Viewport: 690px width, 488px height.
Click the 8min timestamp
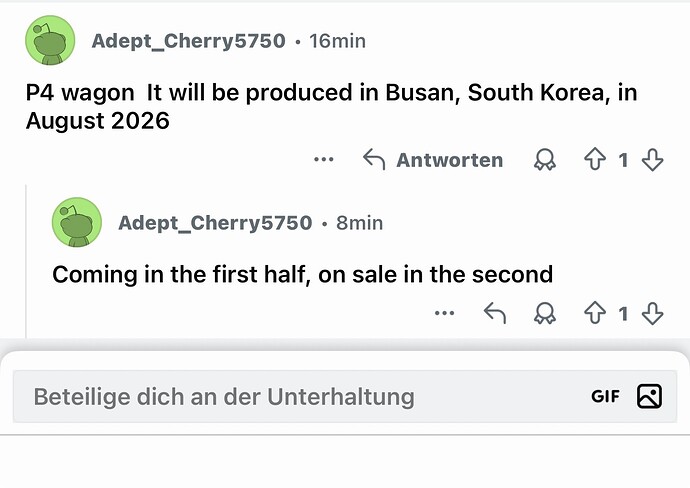359,223
